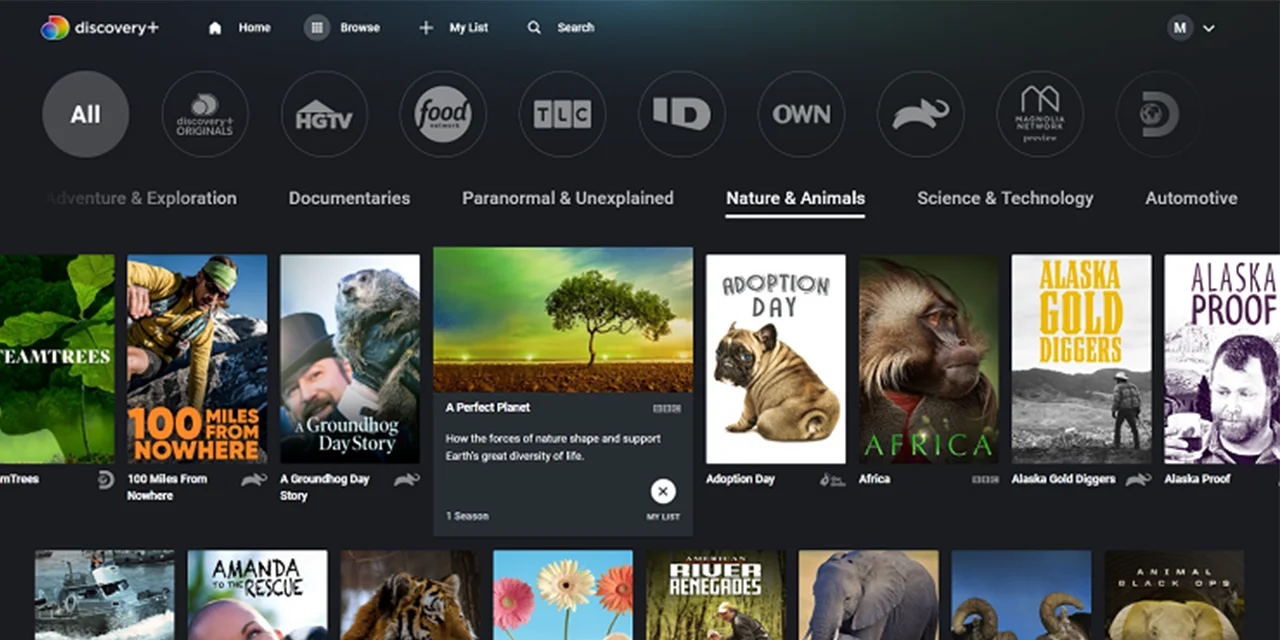
Task: Filter by ID network icon
Action: (x=682, y=114)
